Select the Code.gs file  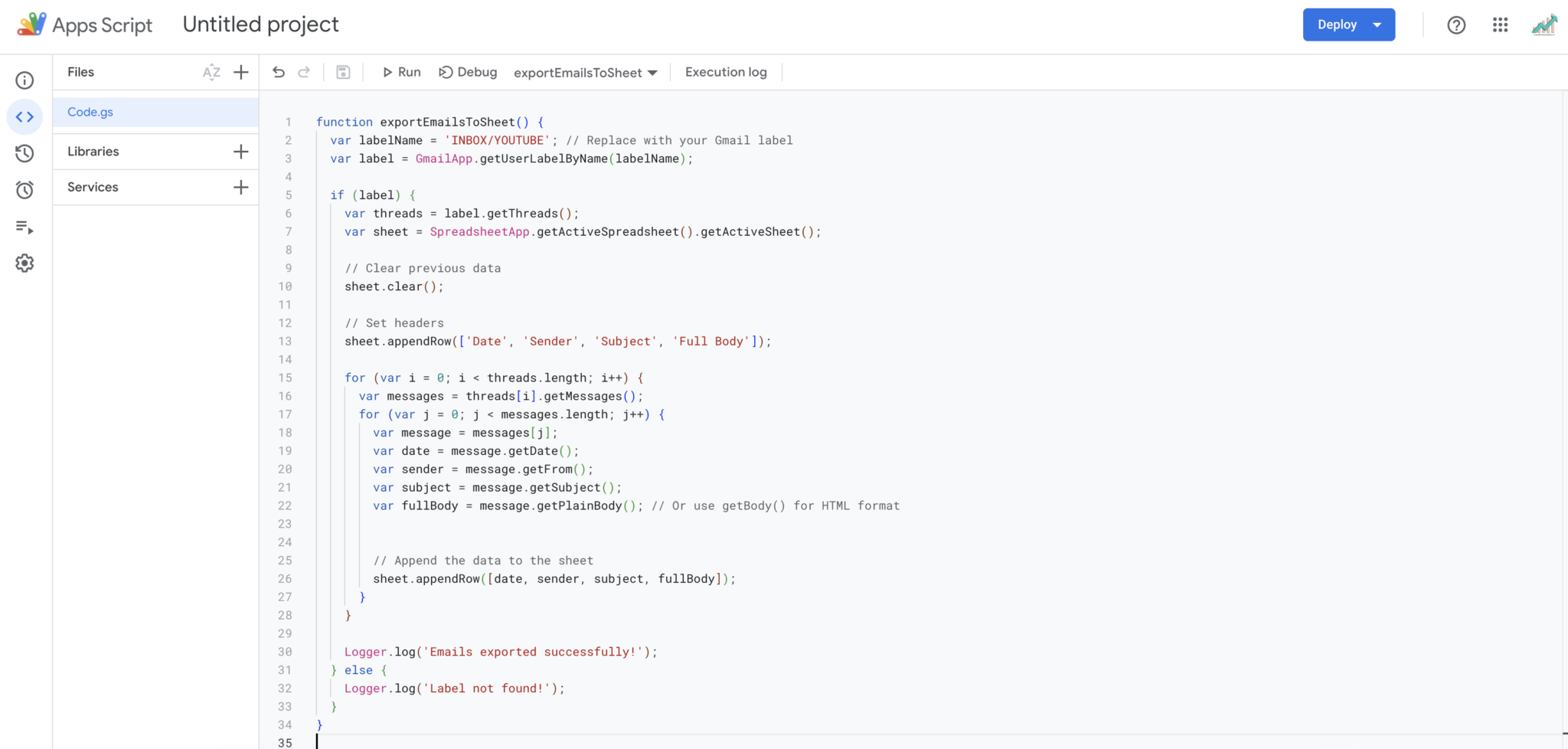coord(90,112)
